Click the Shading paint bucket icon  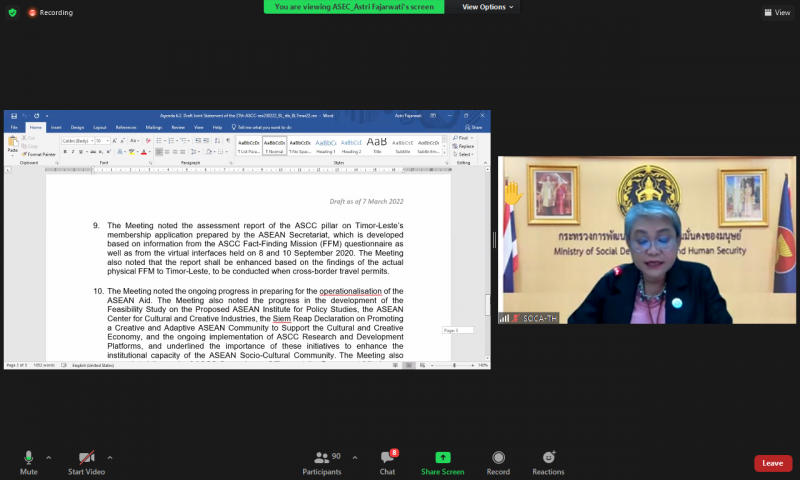(209, 151)
